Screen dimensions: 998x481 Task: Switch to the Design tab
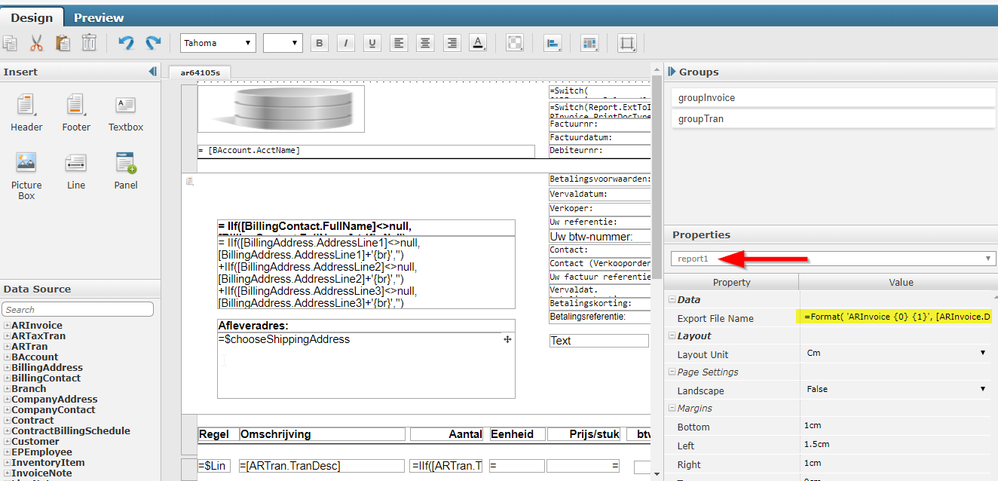(32, 17)
